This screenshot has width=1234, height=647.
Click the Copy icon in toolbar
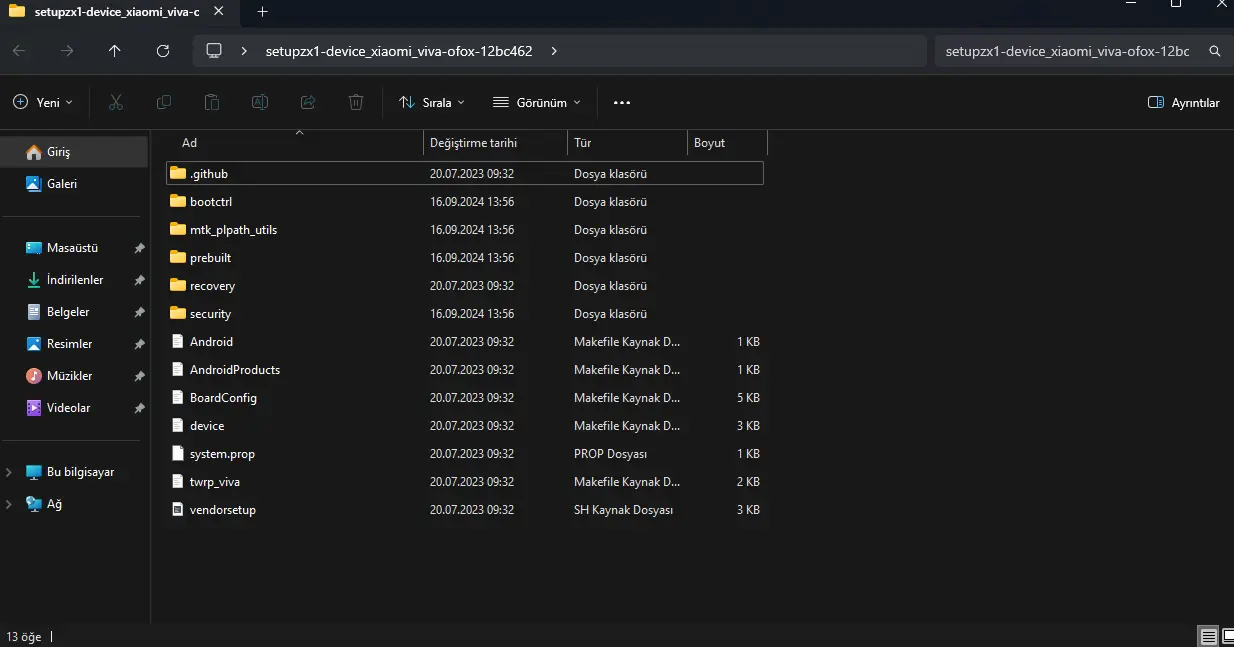(x=164, y=102)
